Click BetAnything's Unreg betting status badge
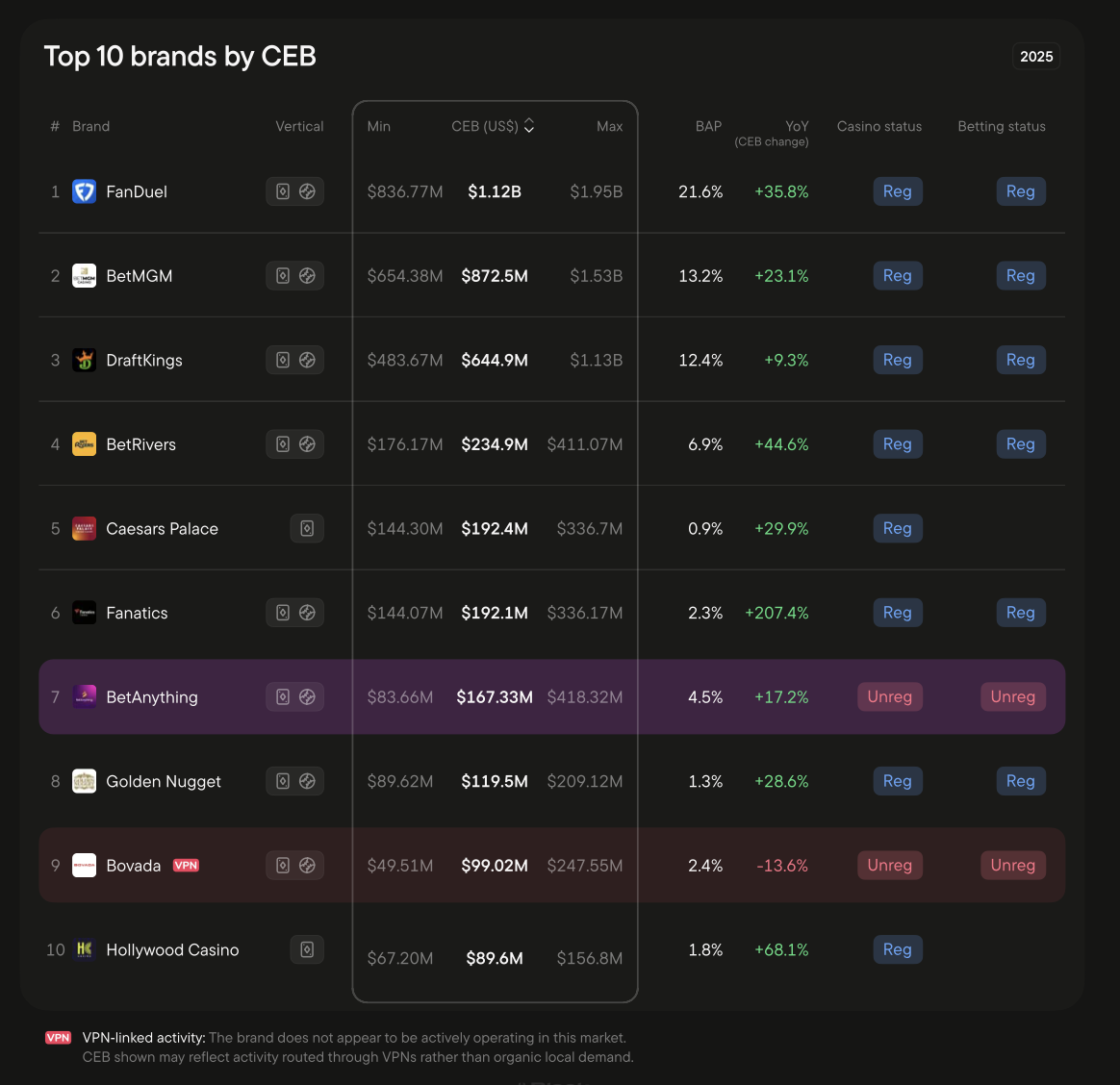 (x=1013, y=696)
